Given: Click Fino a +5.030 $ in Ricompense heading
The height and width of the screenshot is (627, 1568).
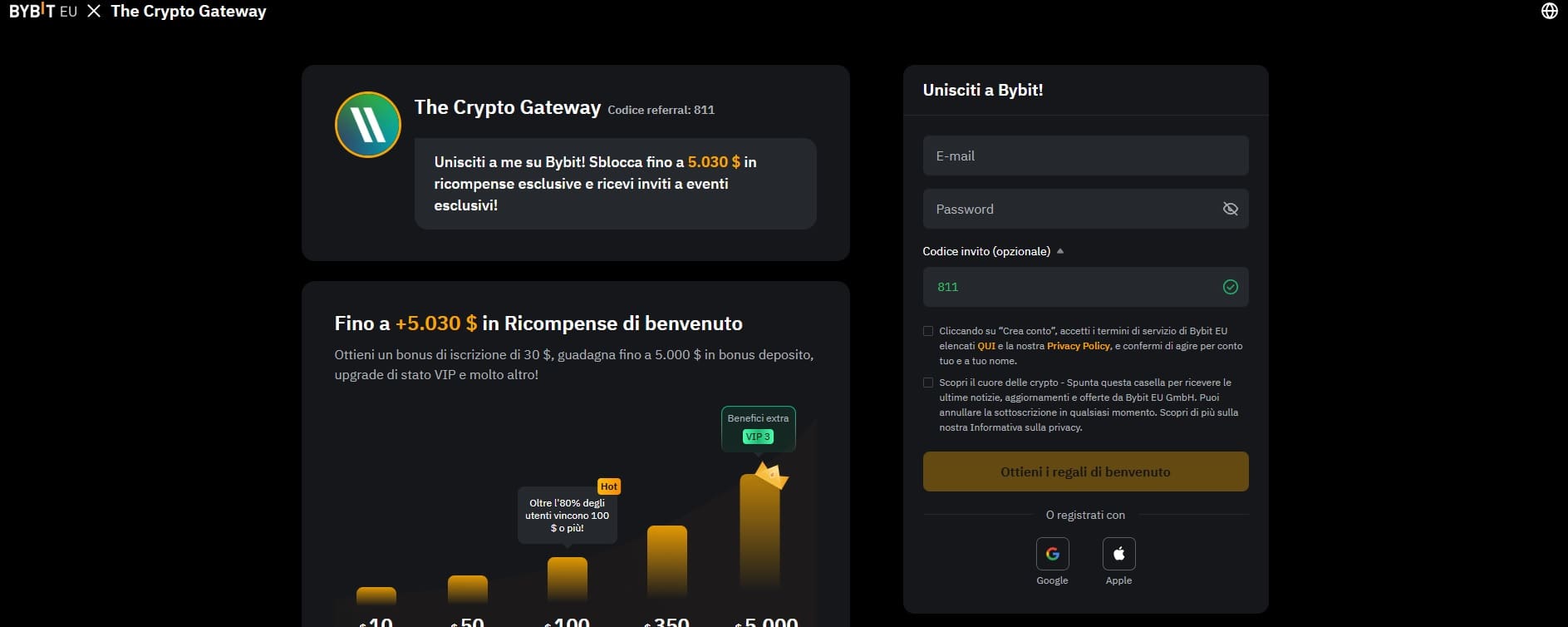Looking at the screenshot, I should (x=538, y=323).
